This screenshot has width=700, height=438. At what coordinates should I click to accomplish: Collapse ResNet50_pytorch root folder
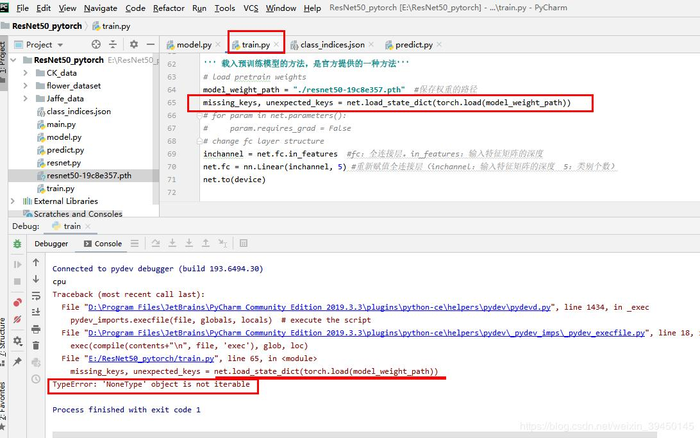pyautogui.click(x=13, y=60)
